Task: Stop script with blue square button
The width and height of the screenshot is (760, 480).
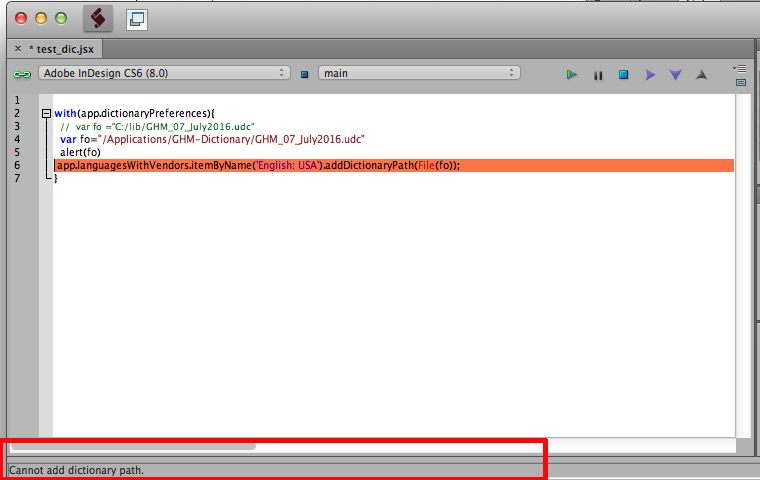Action: coord(624,75)
